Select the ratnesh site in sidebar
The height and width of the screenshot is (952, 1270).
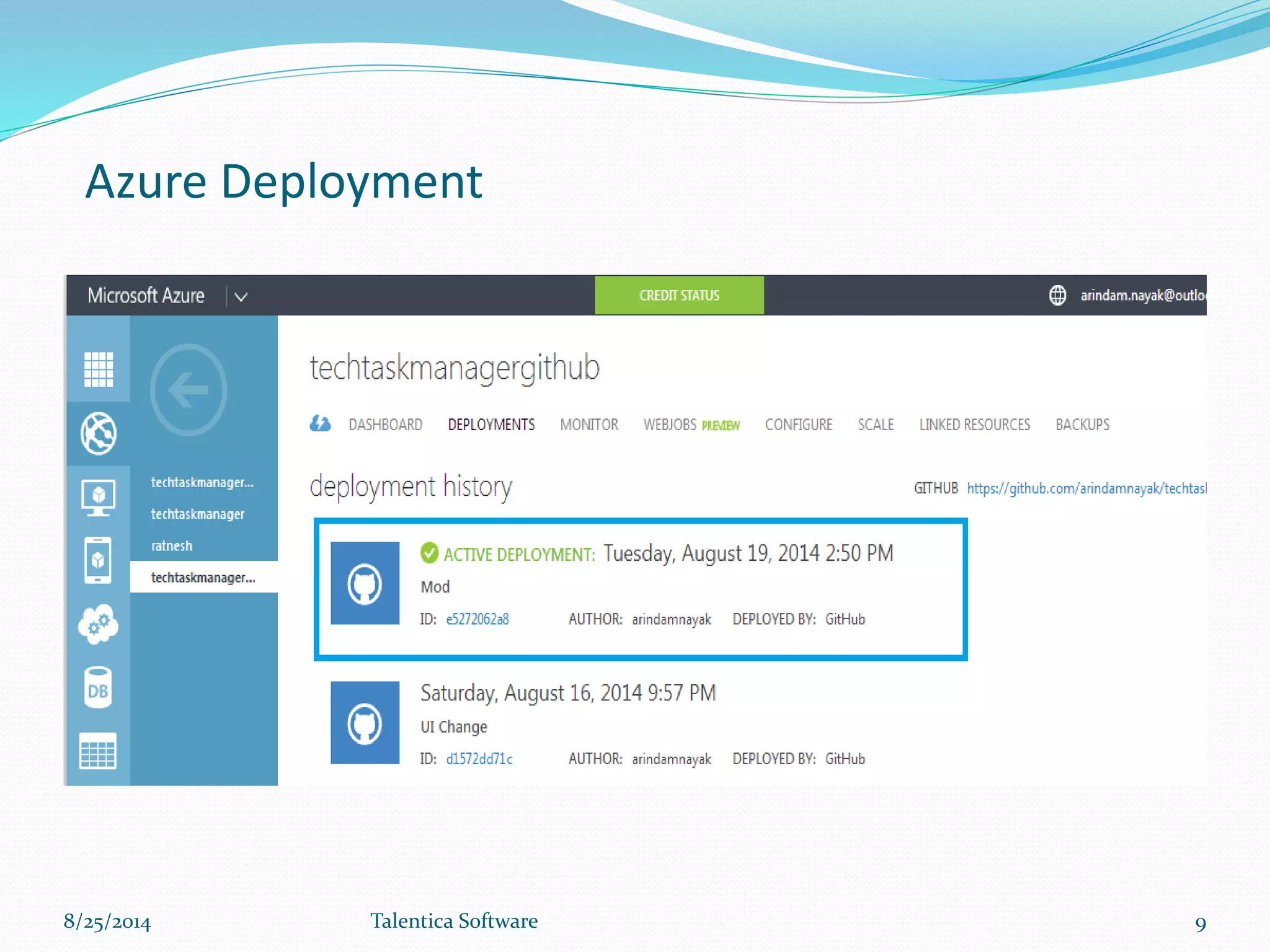coord(172,546)
